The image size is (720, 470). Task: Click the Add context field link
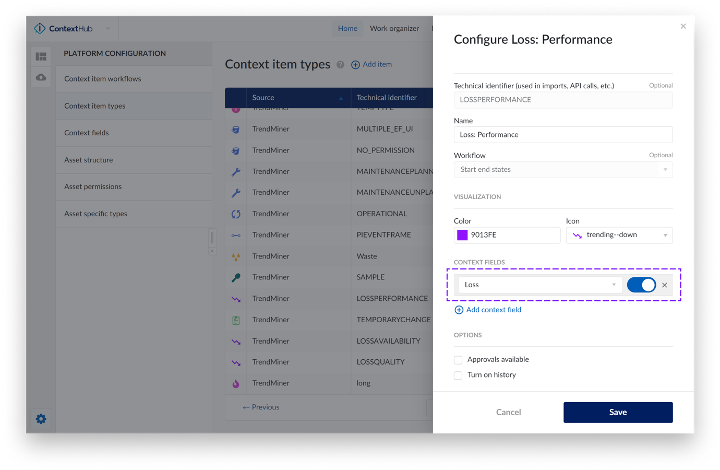(x=488, y=310)
